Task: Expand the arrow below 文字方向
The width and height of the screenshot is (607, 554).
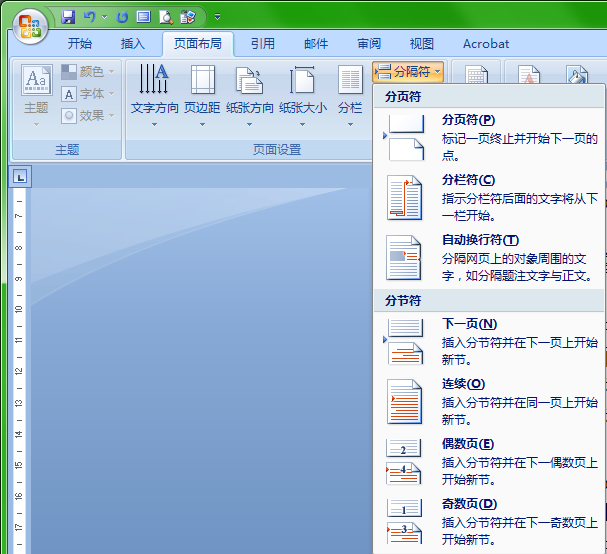Action: [154, 125]
